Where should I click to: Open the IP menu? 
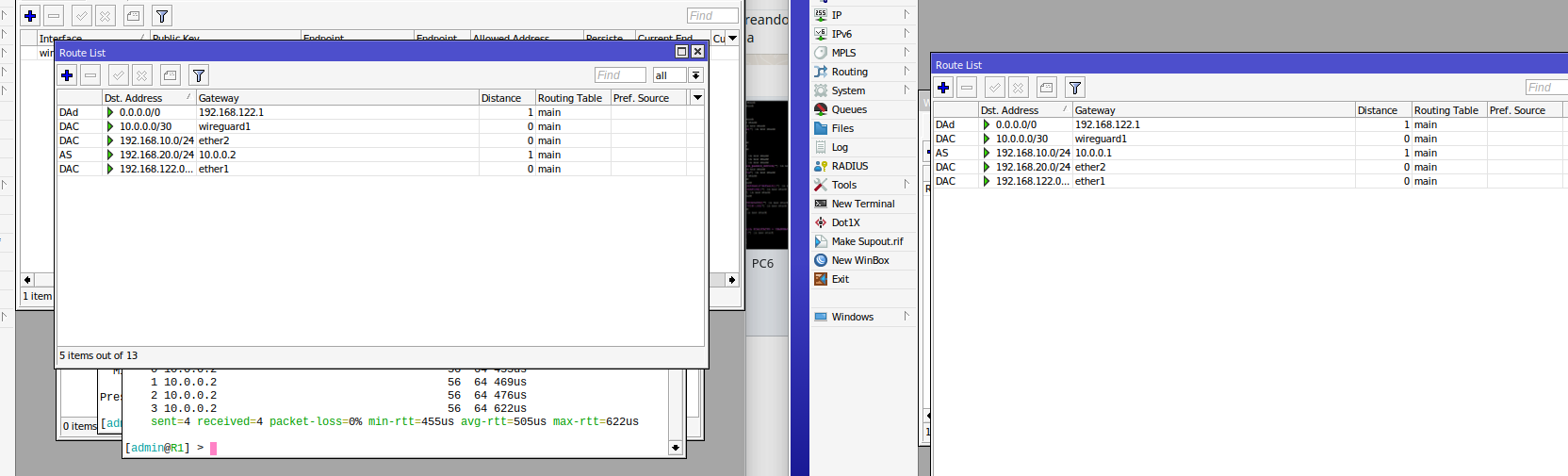[862, 15]
